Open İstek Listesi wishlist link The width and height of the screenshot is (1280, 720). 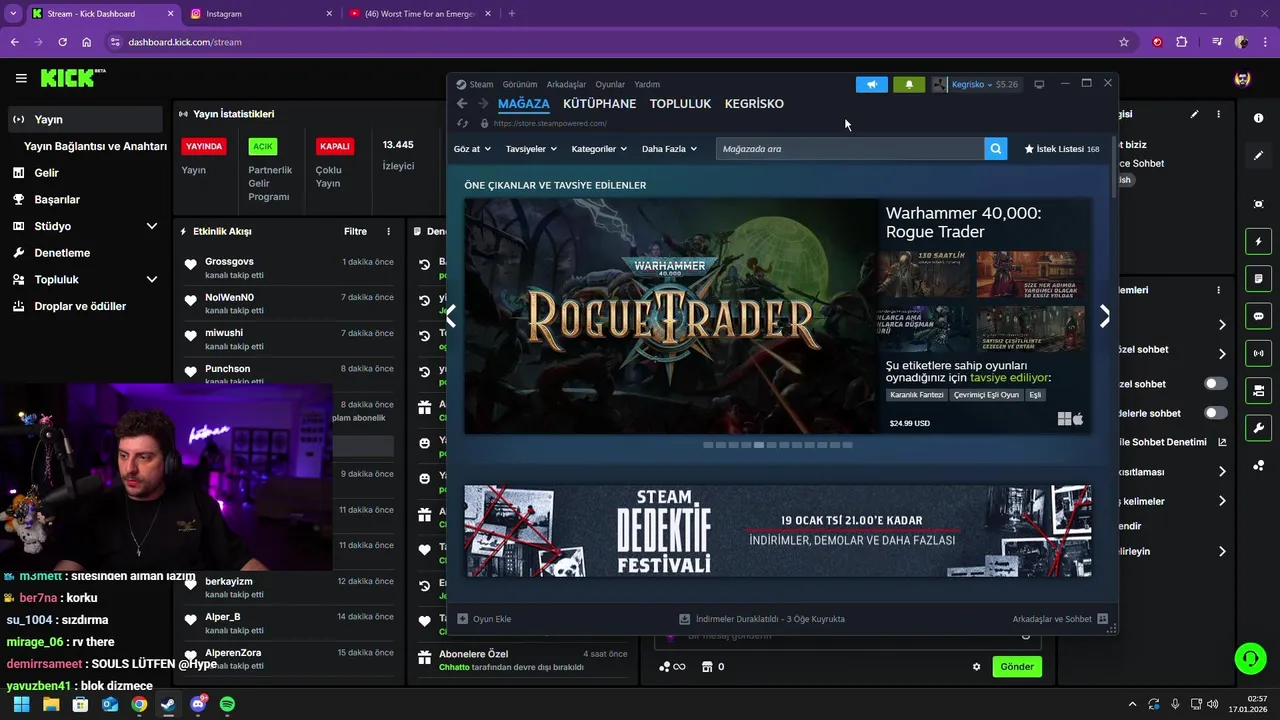1062,149
